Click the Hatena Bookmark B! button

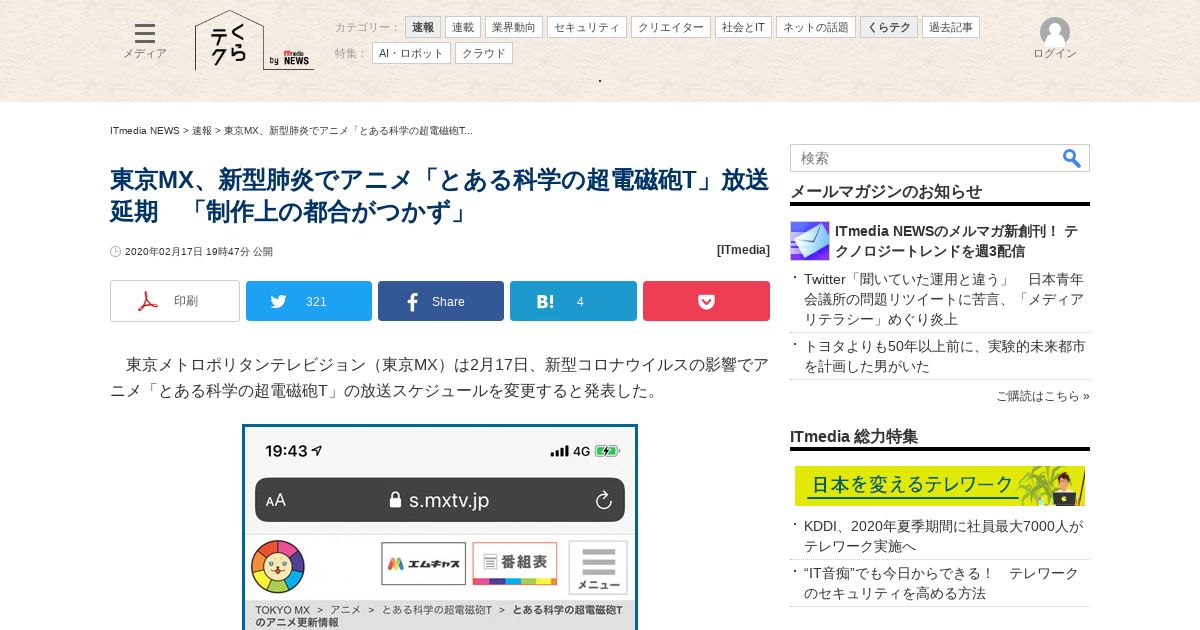click(x=573, y=301)
